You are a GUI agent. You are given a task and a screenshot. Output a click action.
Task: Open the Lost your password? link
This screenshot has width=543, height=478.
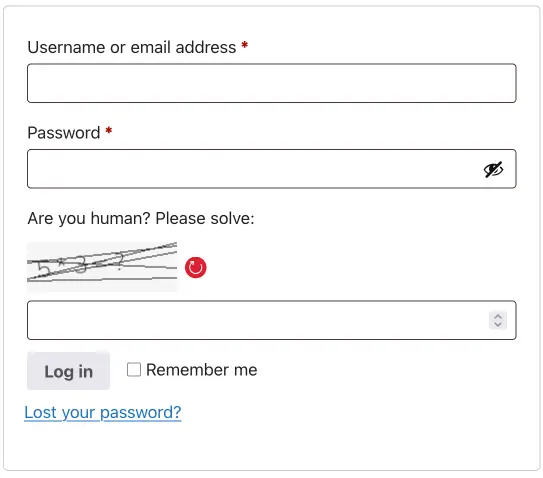(103, 413)
